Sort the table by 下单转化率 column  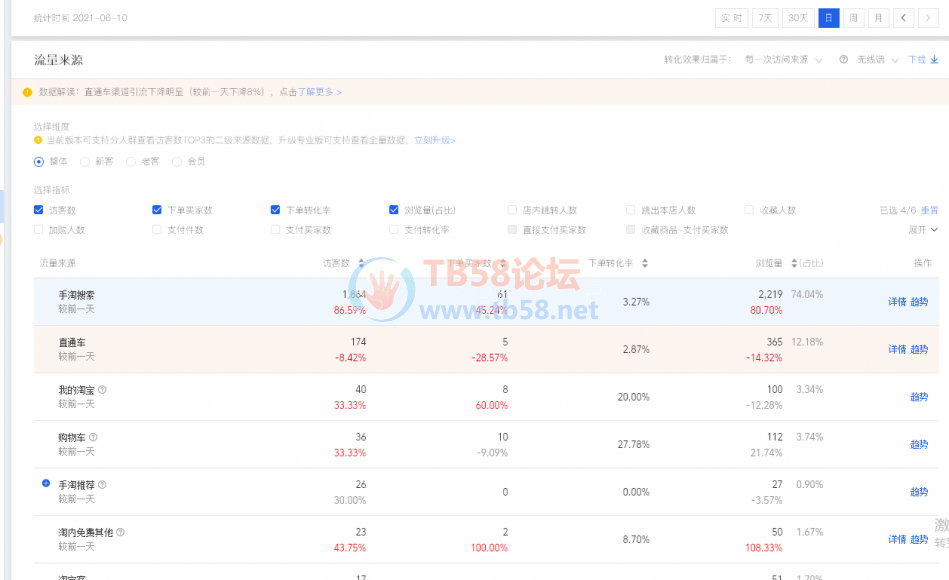[645, 262]
